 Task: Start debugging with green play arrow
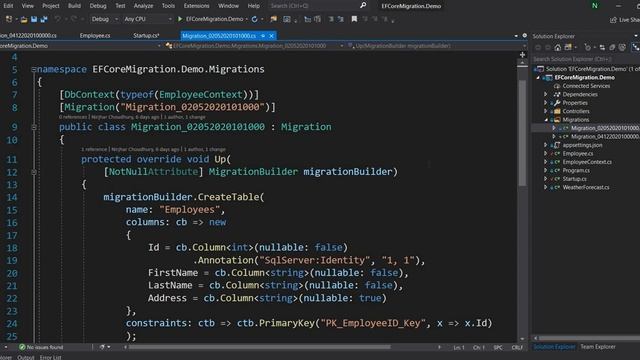coord(180,19)
